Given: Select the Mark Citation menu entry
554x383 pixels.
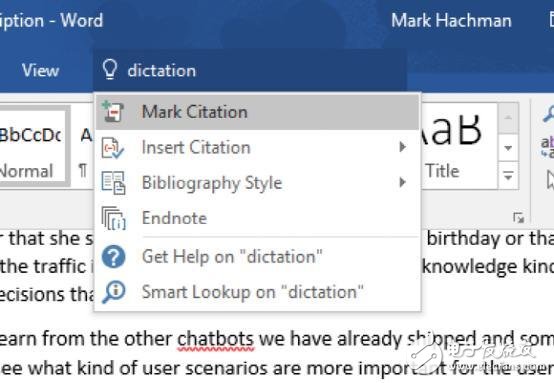Looking at the screenshot, I should pos(257,112).
